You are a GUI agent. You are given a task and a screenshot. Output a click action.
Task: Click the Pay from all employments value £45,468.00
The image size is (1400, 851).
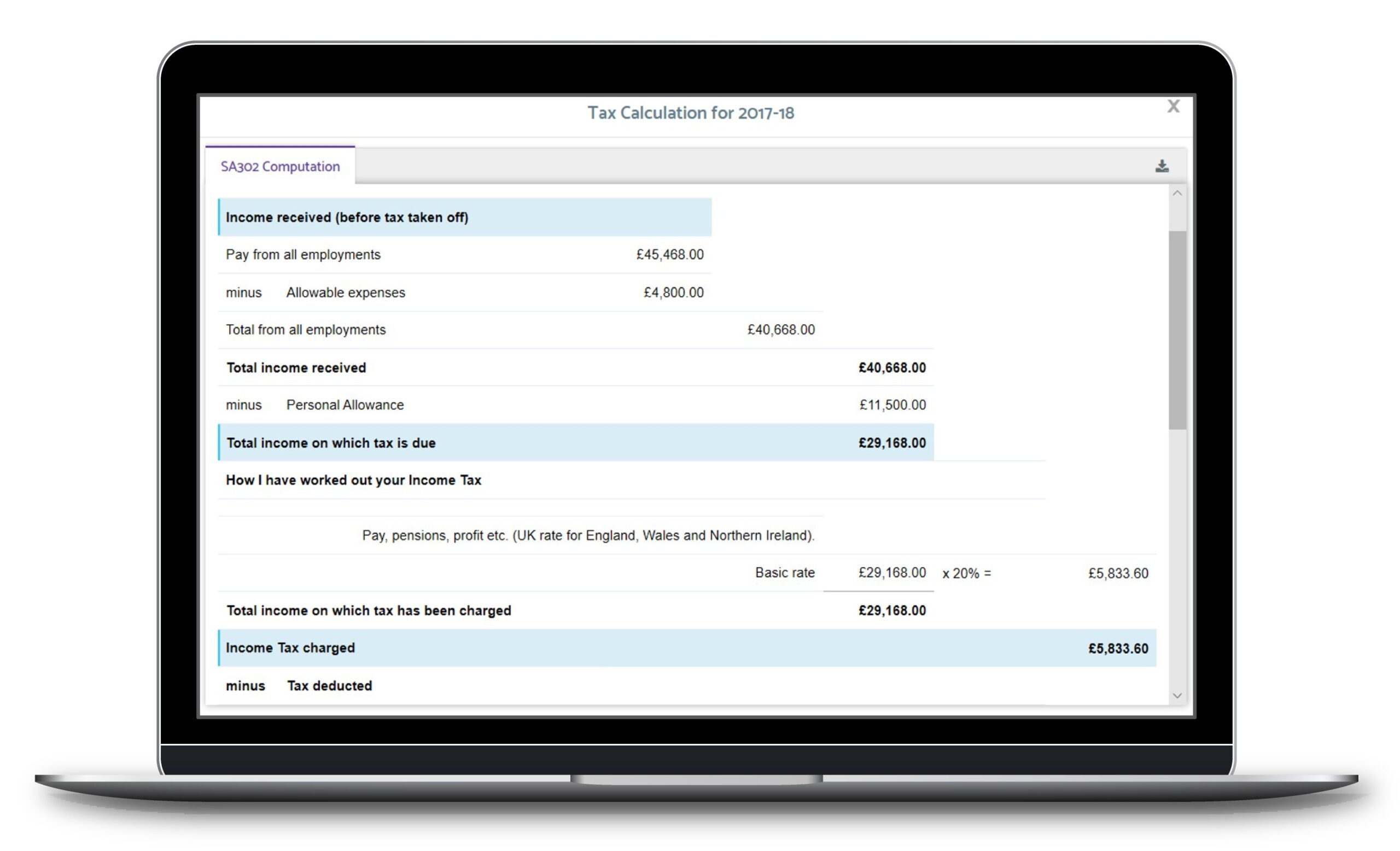669,254
